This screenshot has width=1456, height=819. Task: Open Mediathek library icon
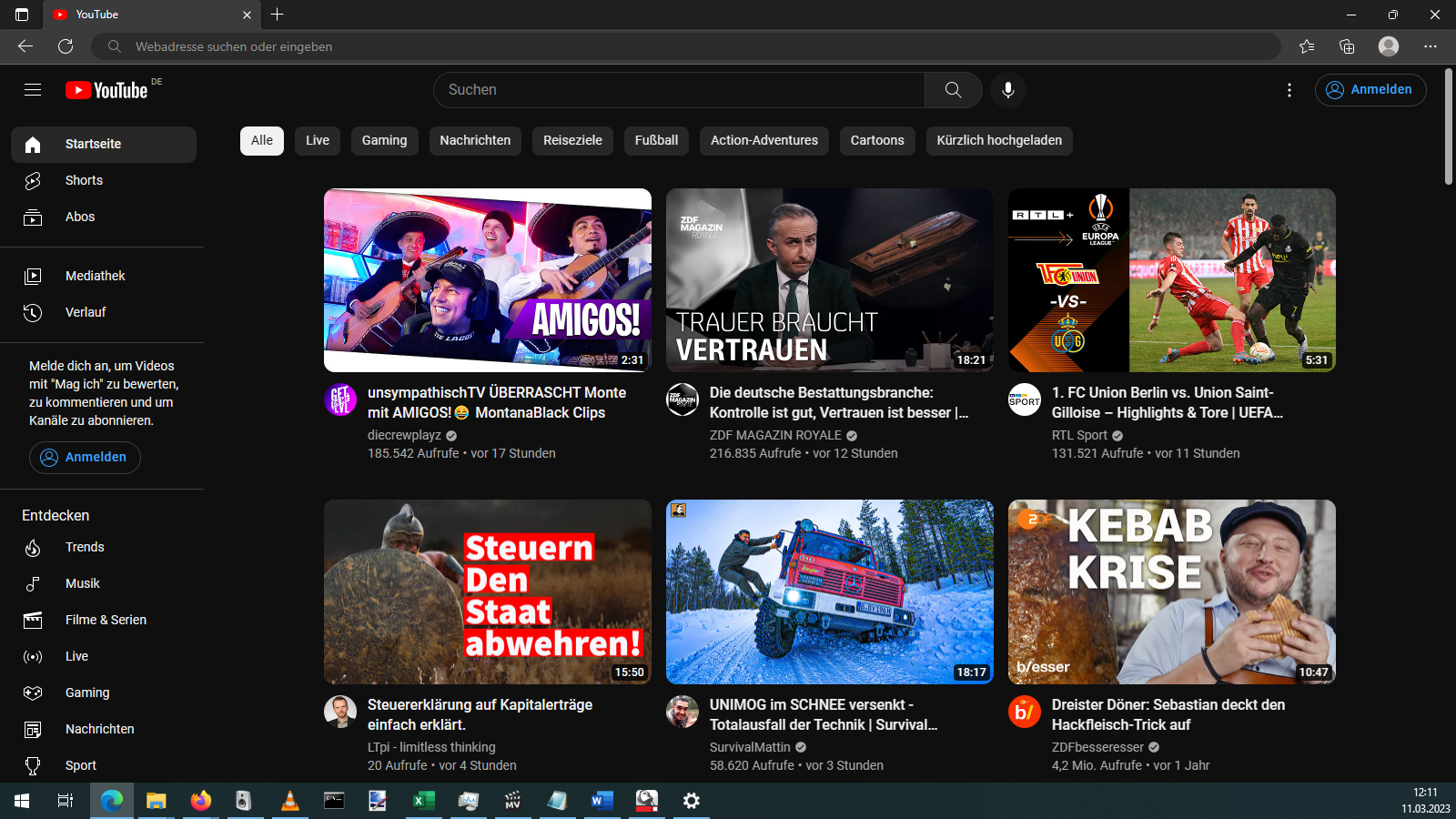33,276
